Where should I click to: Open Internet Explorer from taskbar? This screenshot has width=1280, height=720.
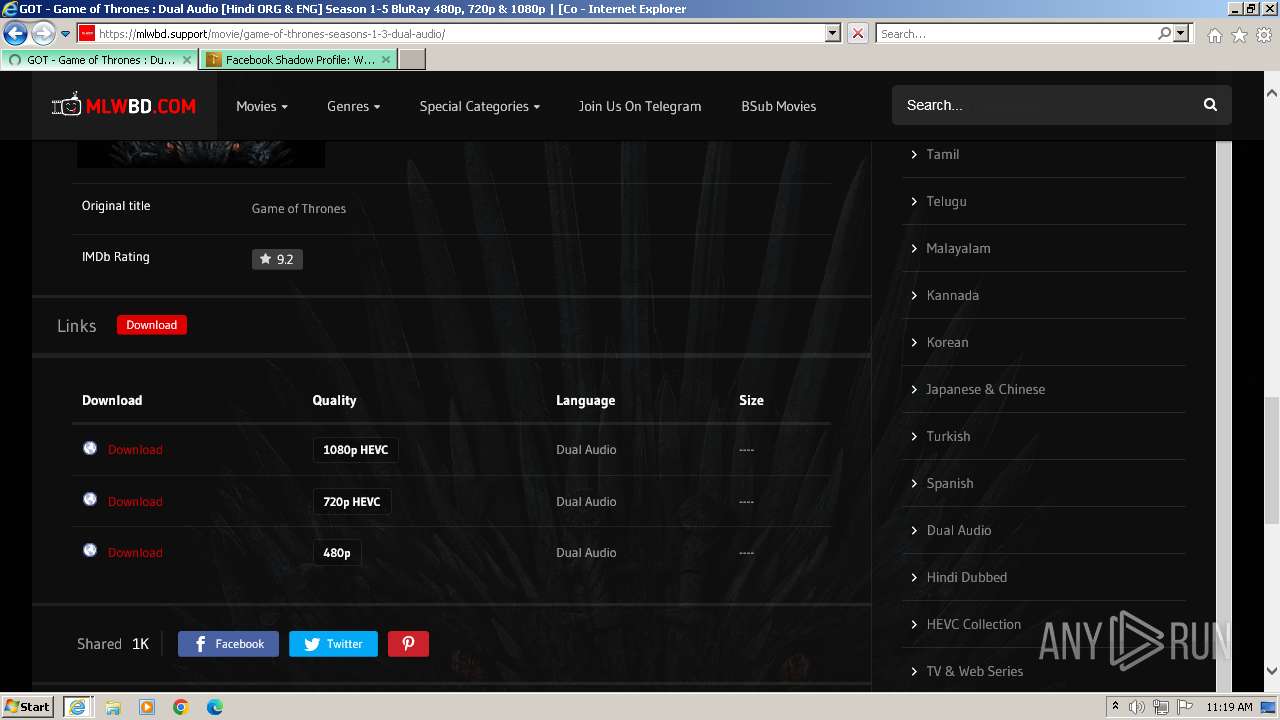pos(78,707)
